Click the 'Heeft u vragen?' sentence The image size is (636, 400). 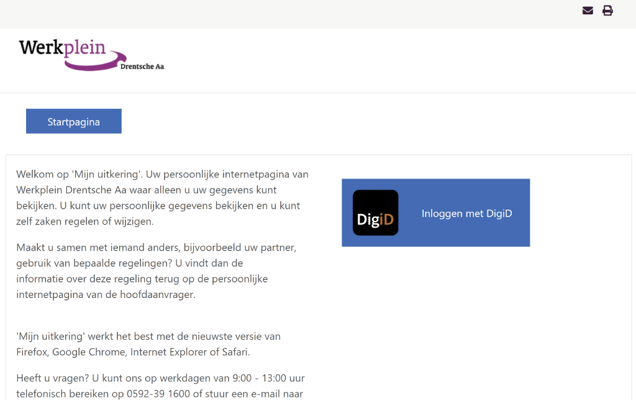point(52,378)
